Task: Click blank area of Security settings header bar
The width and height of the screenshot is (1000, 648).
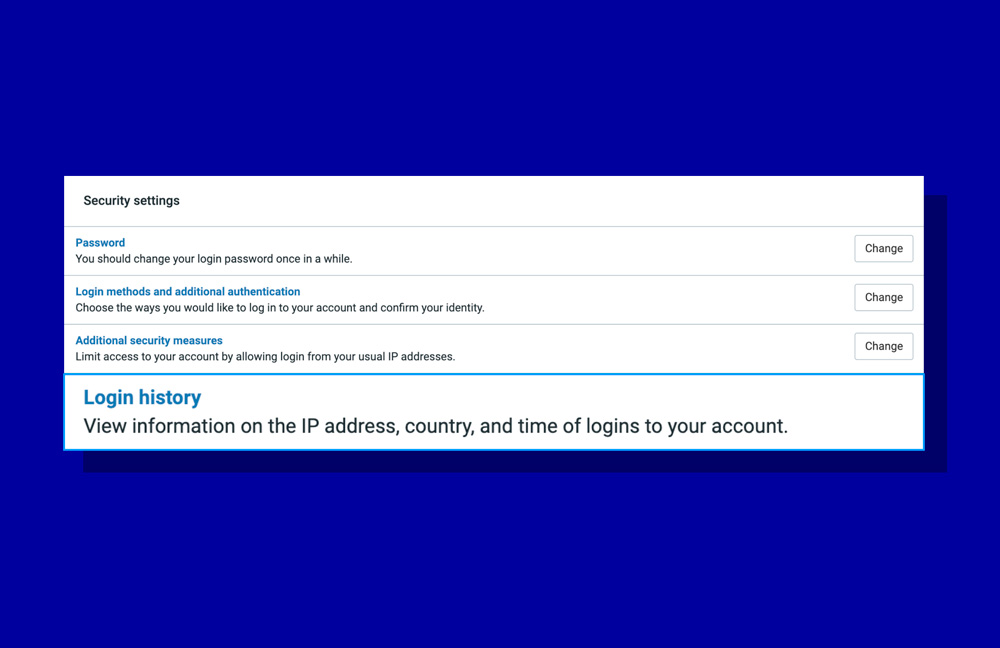Action: pyautogui.click(x=550, y=201)
